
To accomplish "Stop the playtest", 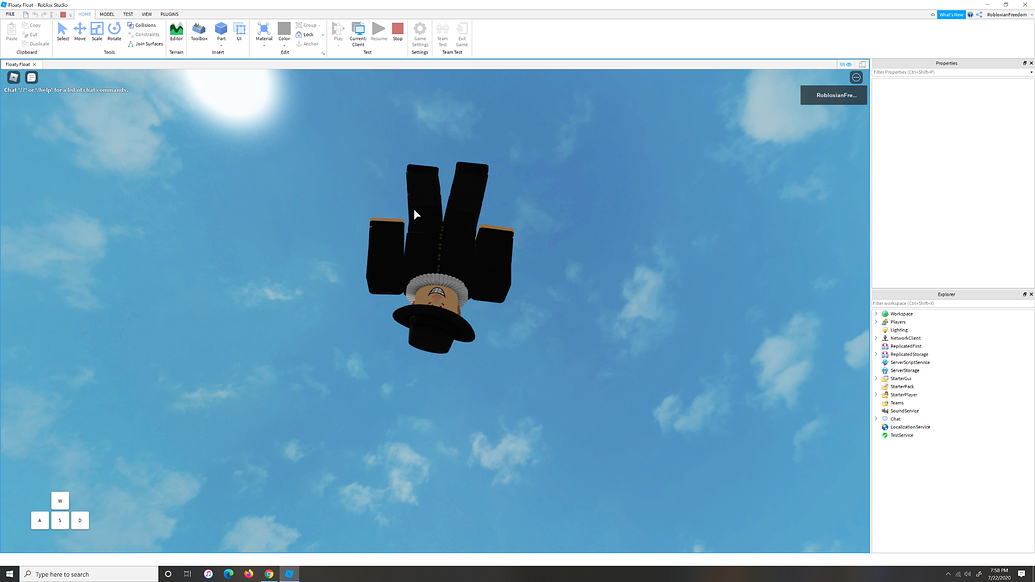I will (395, 31).
